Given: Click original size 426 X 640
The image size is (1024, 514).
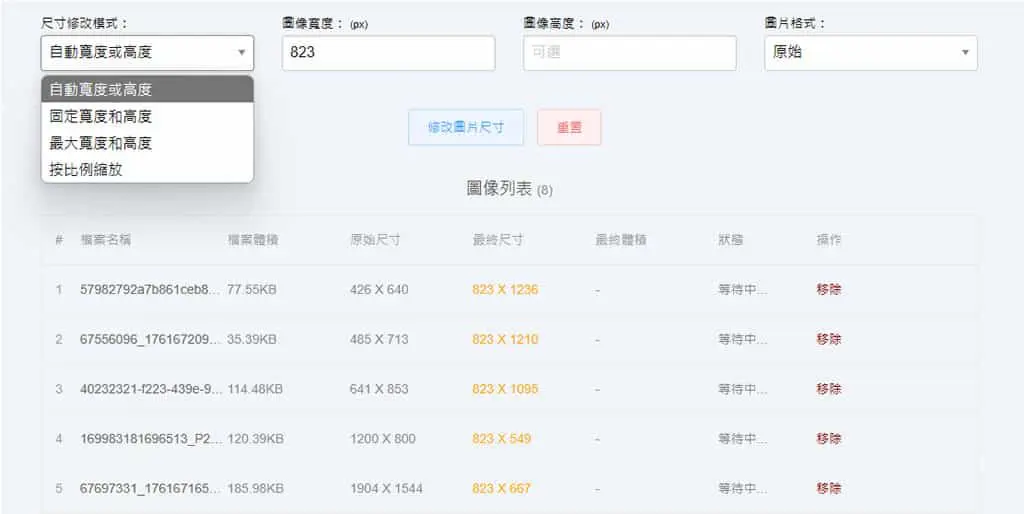Looking at the screenshot, I should tap(379, 289).
